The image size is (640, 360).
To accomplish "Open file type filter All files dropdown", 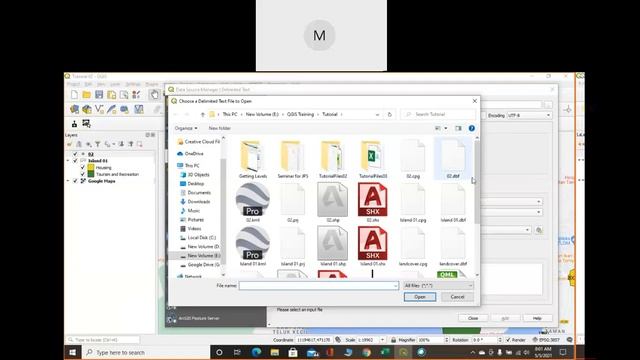I will point(438,286).
